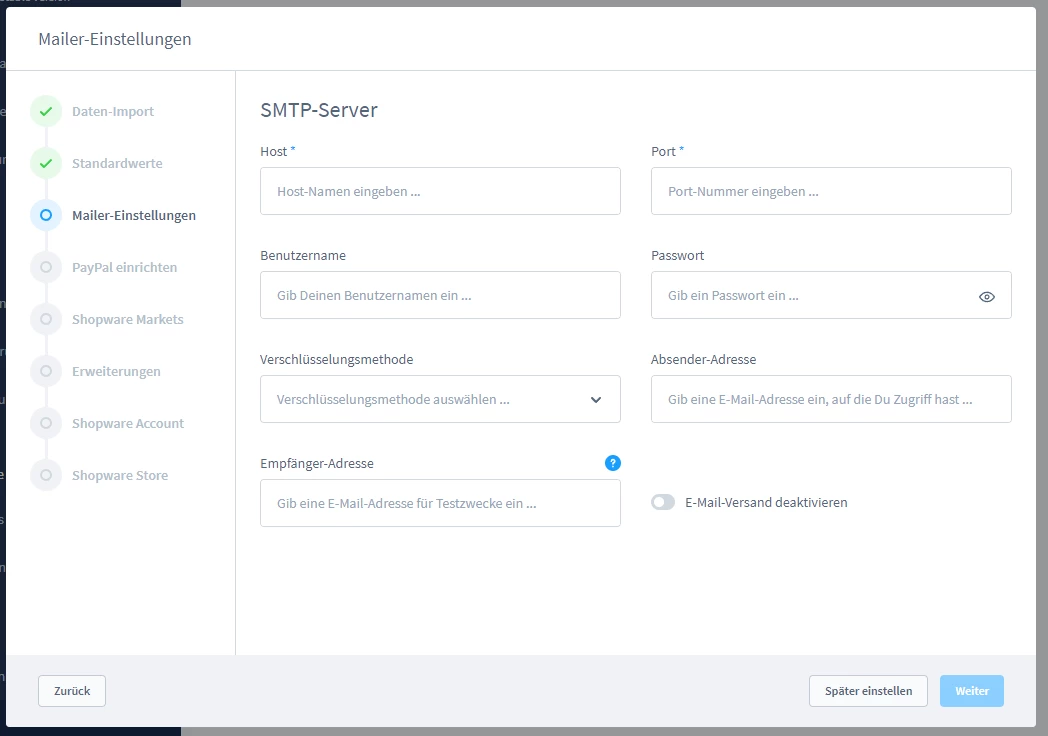This screenshot has width=1048, height=736.
Task: Click the PayPal einrichten step circle icon
Action: 46,267
